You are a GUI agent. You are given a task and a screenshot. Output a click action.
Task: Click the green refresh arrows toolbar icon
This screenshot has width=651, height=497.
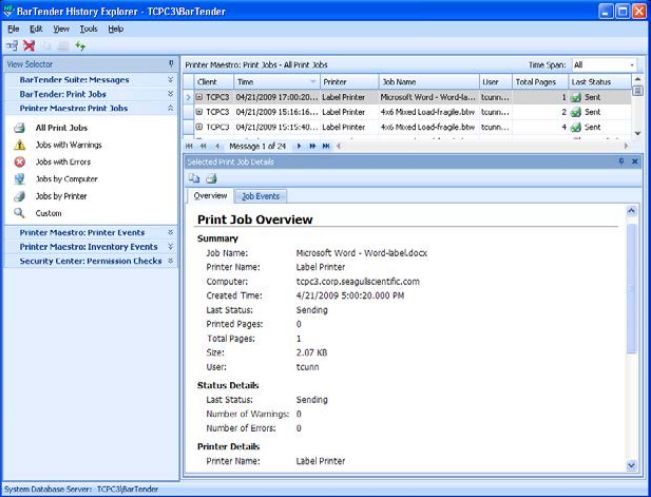pyautogui.click(x=81, y=46)
